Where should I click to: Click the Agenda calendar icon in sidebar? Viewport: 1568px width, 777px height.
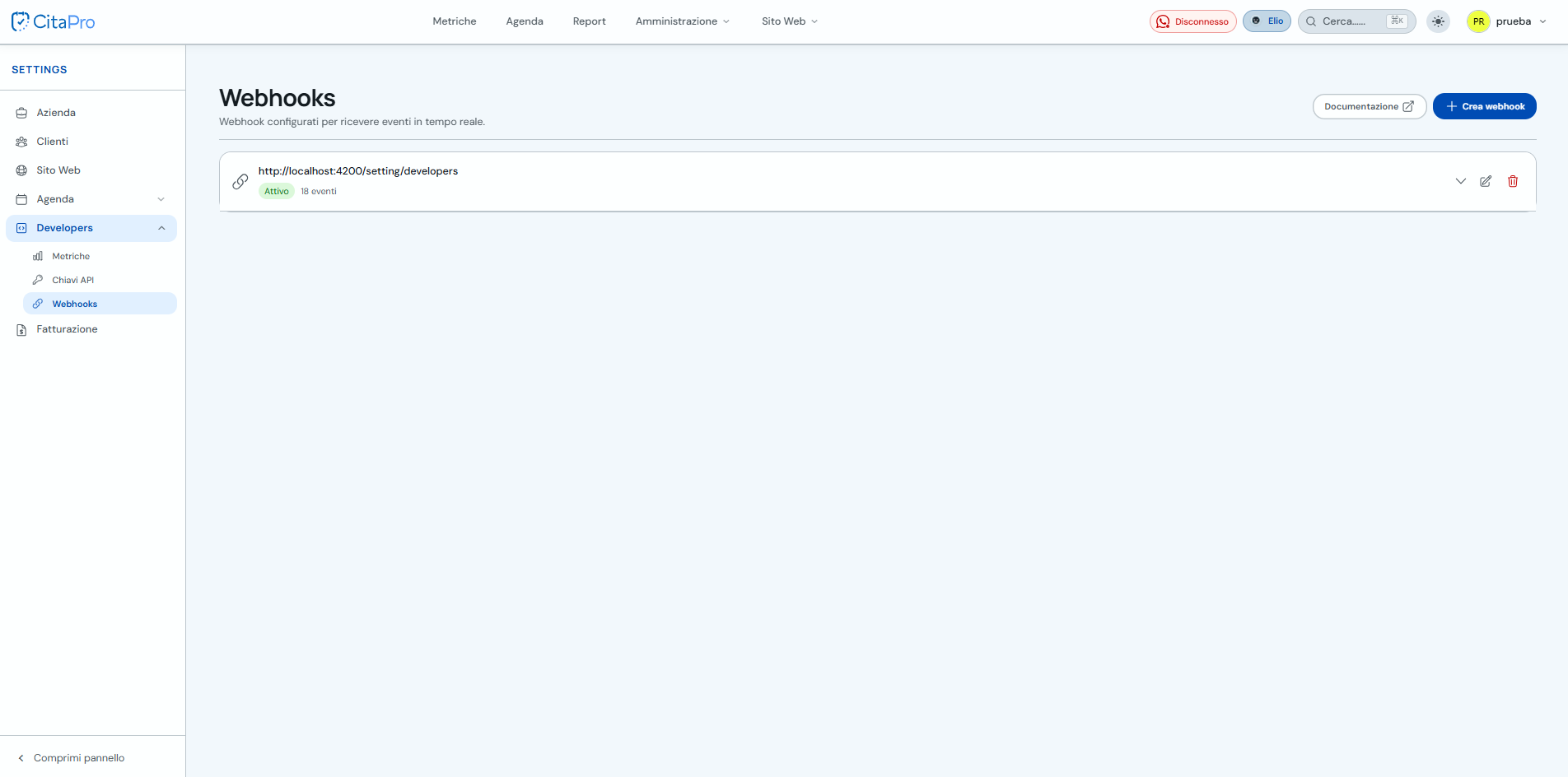pyautogui.click(x=21, y=199)
